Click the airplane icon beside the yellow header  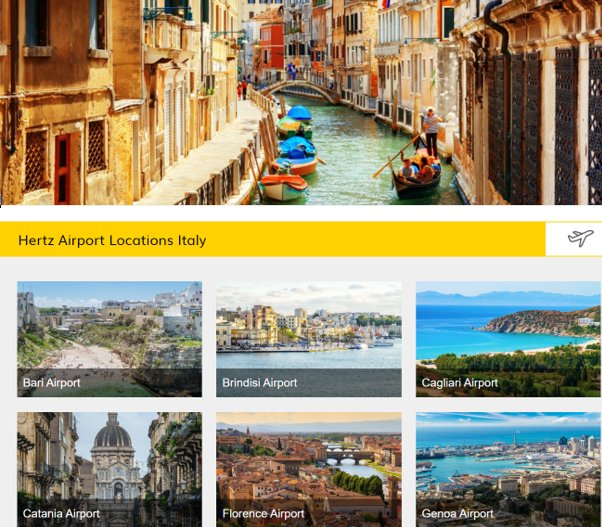[580, 238]
